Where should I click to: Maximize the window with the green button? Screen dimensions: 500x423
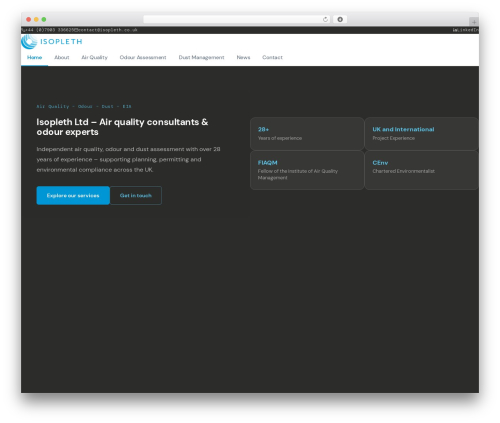[x=44, y=19]
